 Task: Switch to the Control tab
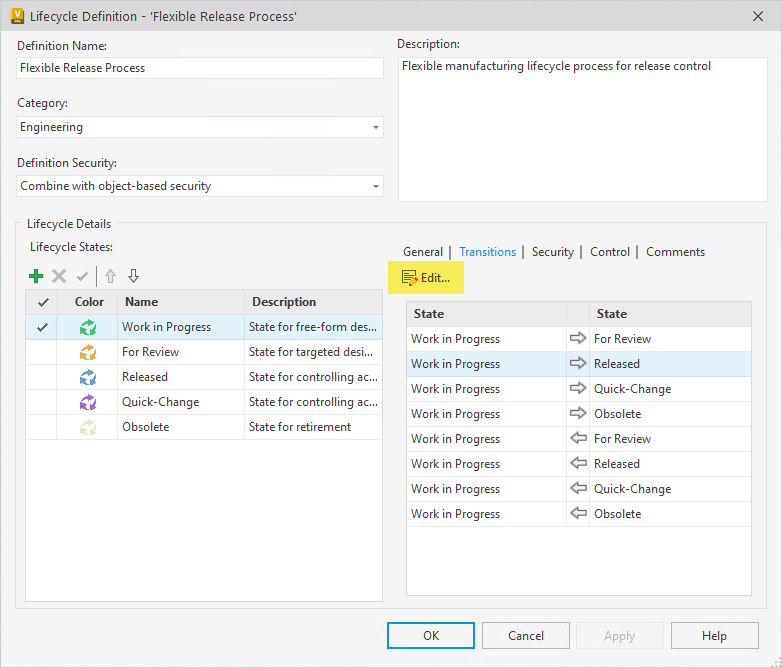610,252
